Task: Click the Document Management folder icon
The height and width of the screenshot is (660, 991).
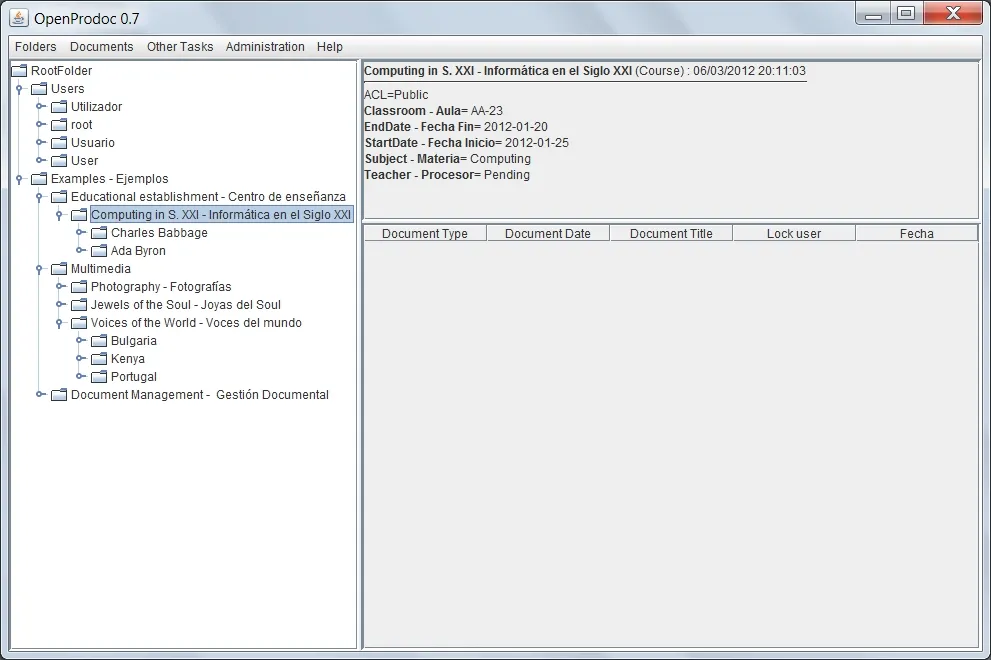Action: (58, 394)
